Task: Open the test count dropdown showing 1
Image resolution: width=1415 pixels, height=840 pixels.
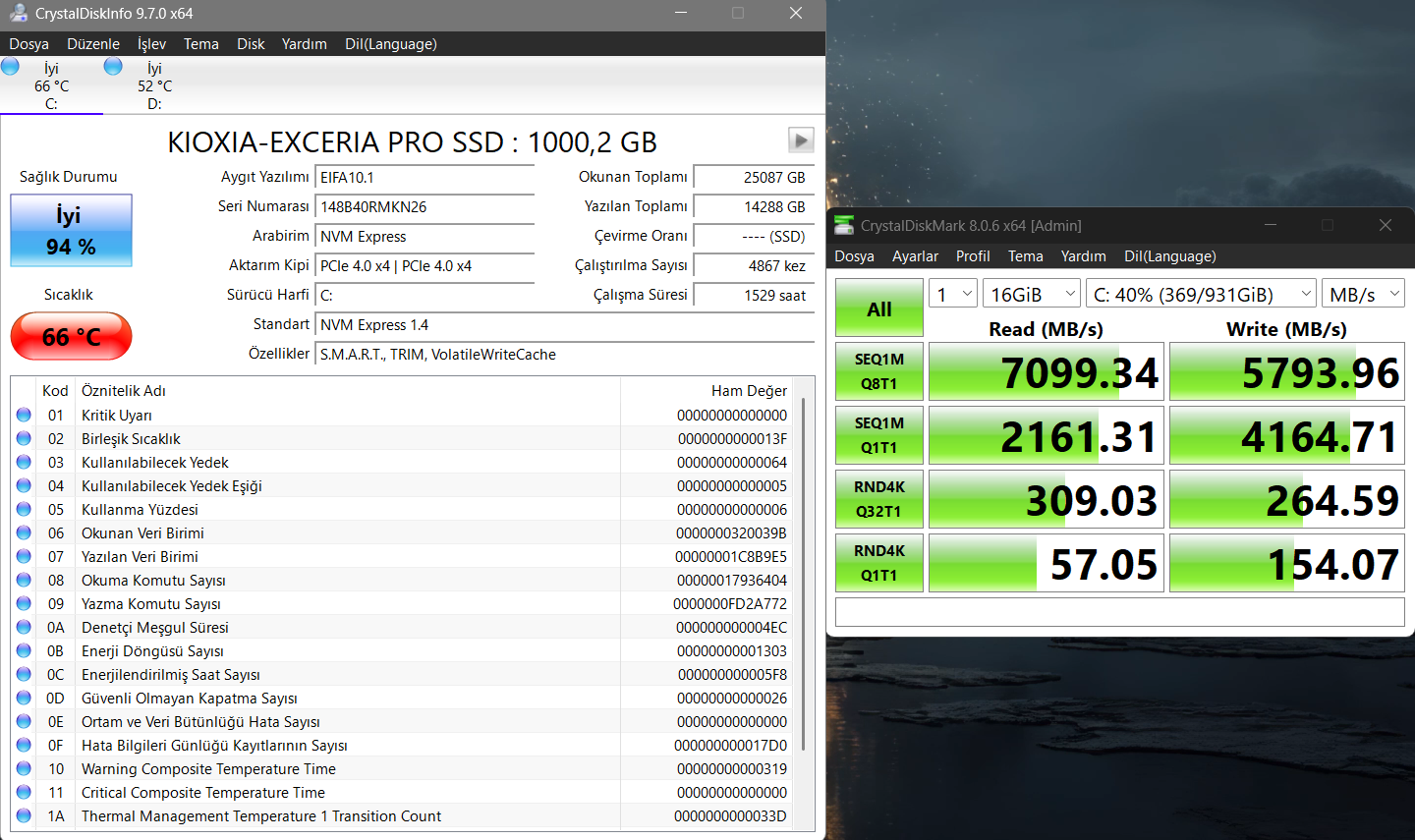Action: coord(953,294)
